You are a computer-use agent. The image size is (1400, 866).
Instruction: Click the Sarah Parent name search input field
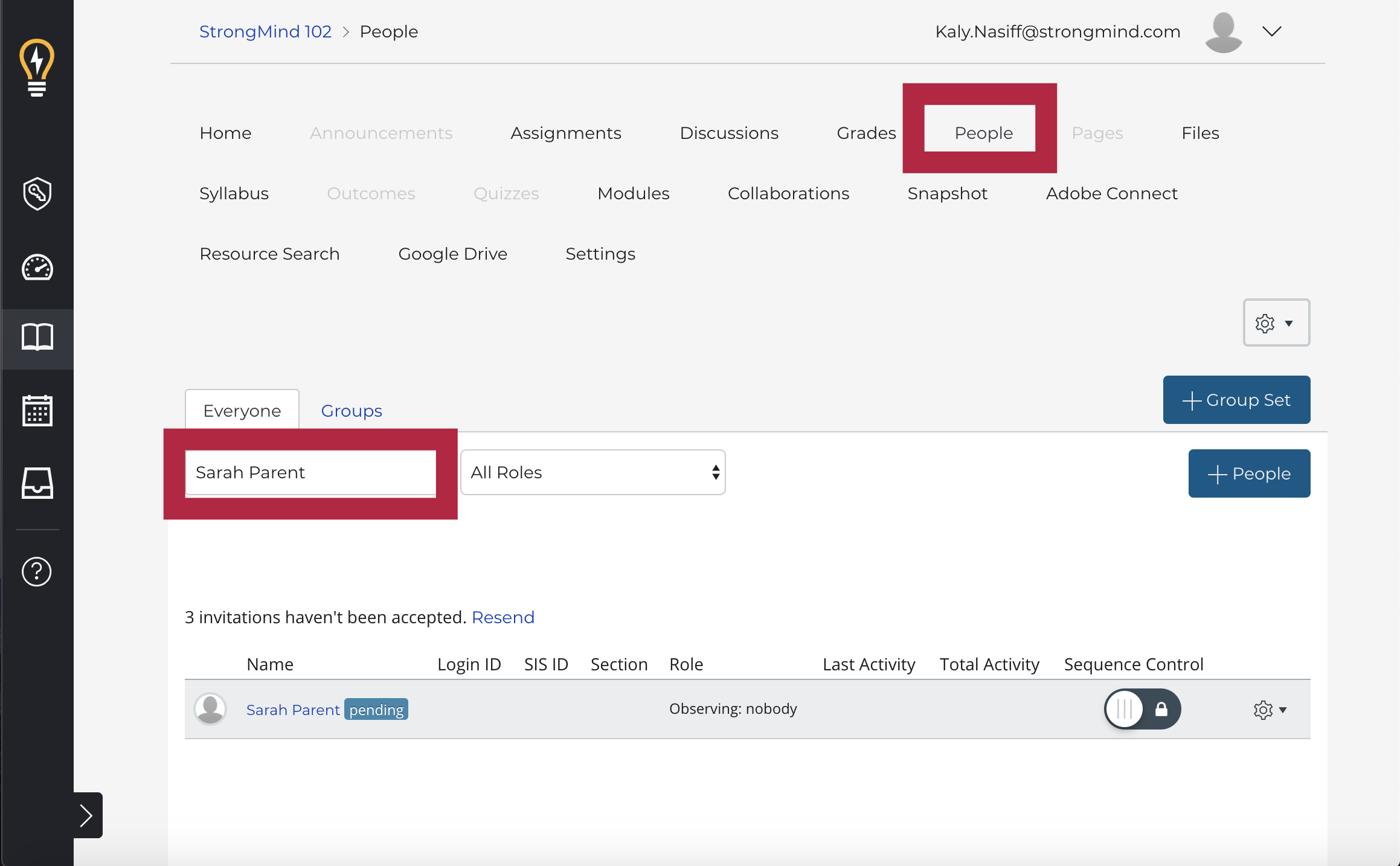pos(310,472)
